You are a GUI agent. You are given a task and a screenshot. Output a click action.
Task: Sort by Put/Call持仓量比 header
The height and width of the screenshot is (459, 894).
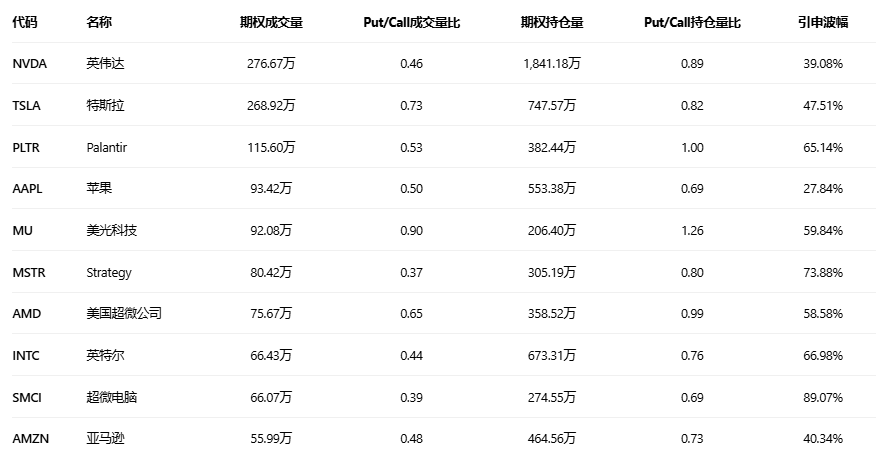coord(692,22)
